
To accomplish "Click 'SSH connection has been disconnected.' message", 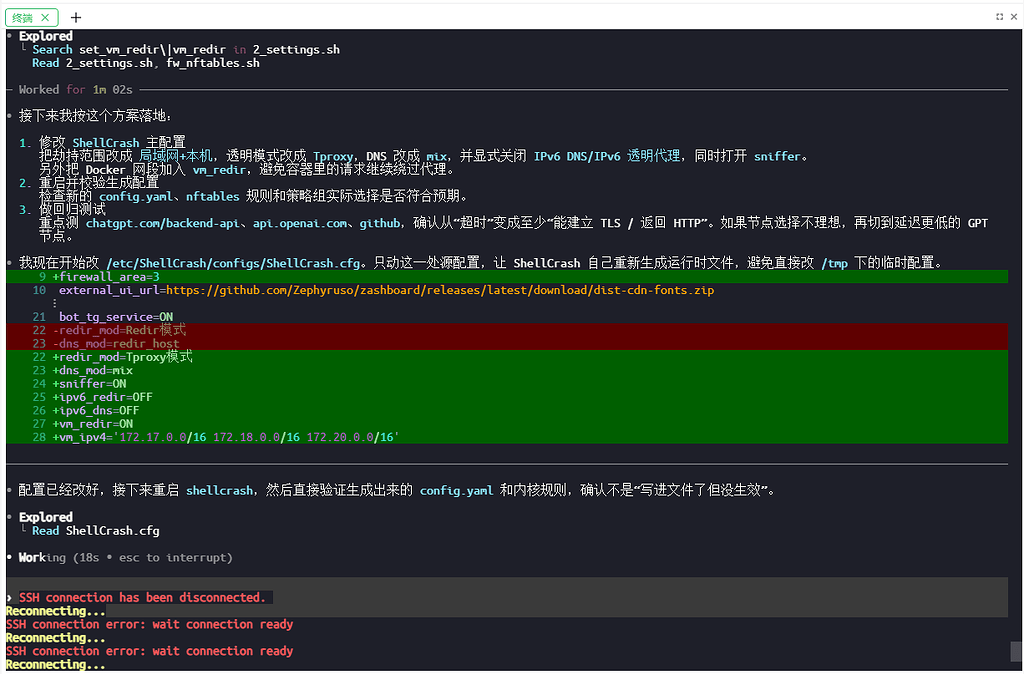I will (142, 598).
